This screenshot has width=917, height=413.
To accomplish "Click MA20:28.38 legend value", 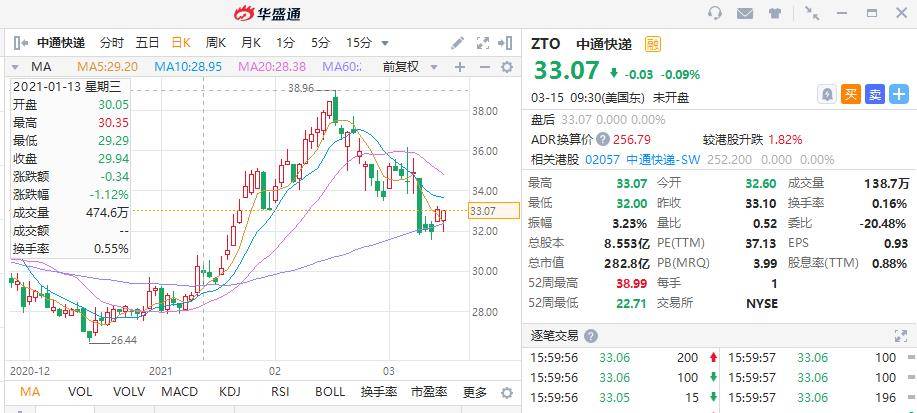I will pyautogui.click(x=273, y=67).
